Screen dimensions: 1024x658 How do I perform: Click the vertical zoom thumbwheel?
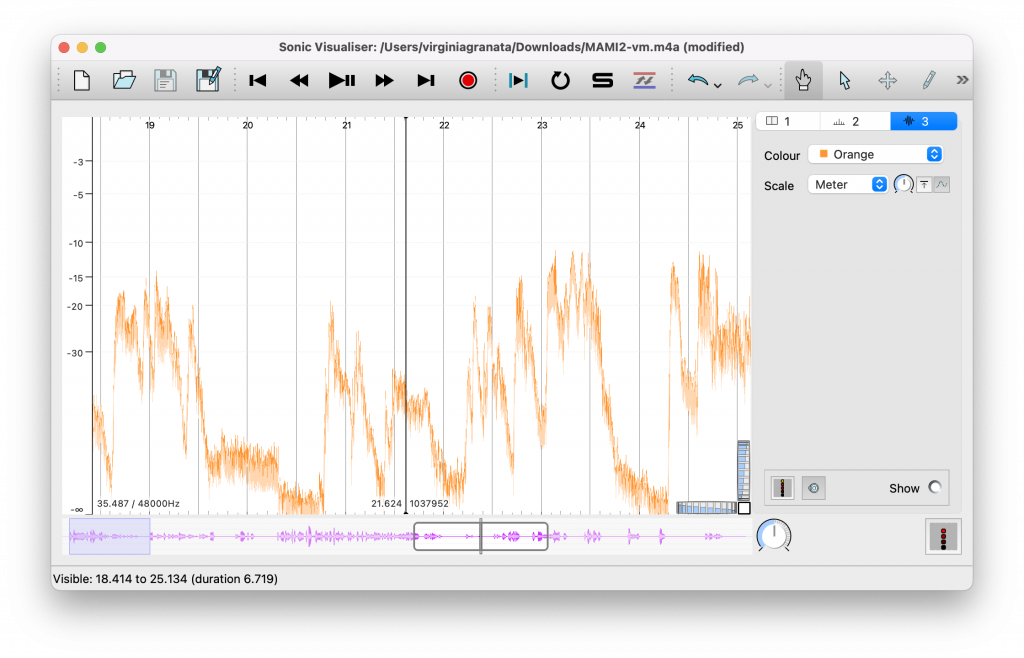[743, 470]
